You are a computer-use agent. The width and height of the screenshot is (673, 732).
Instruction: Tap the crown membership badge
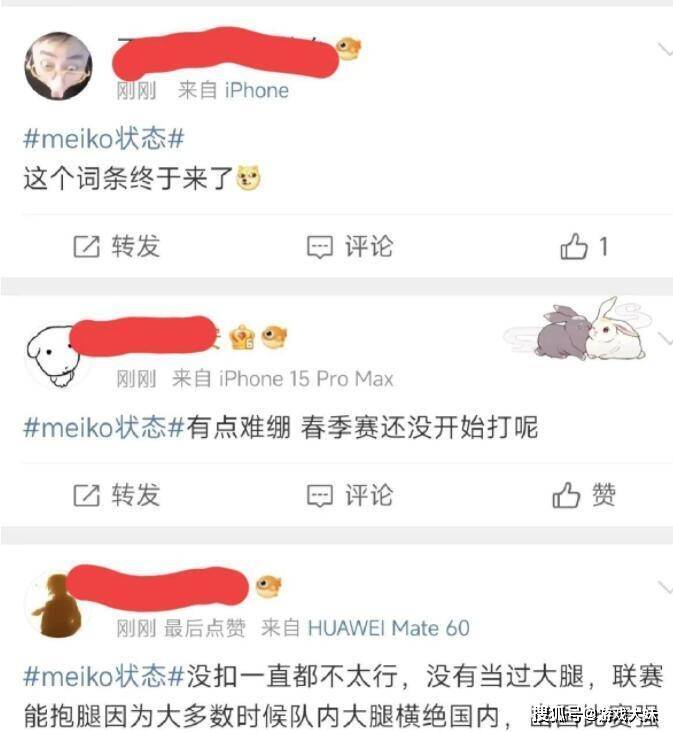pyautogui.click(x=242, y=337)
